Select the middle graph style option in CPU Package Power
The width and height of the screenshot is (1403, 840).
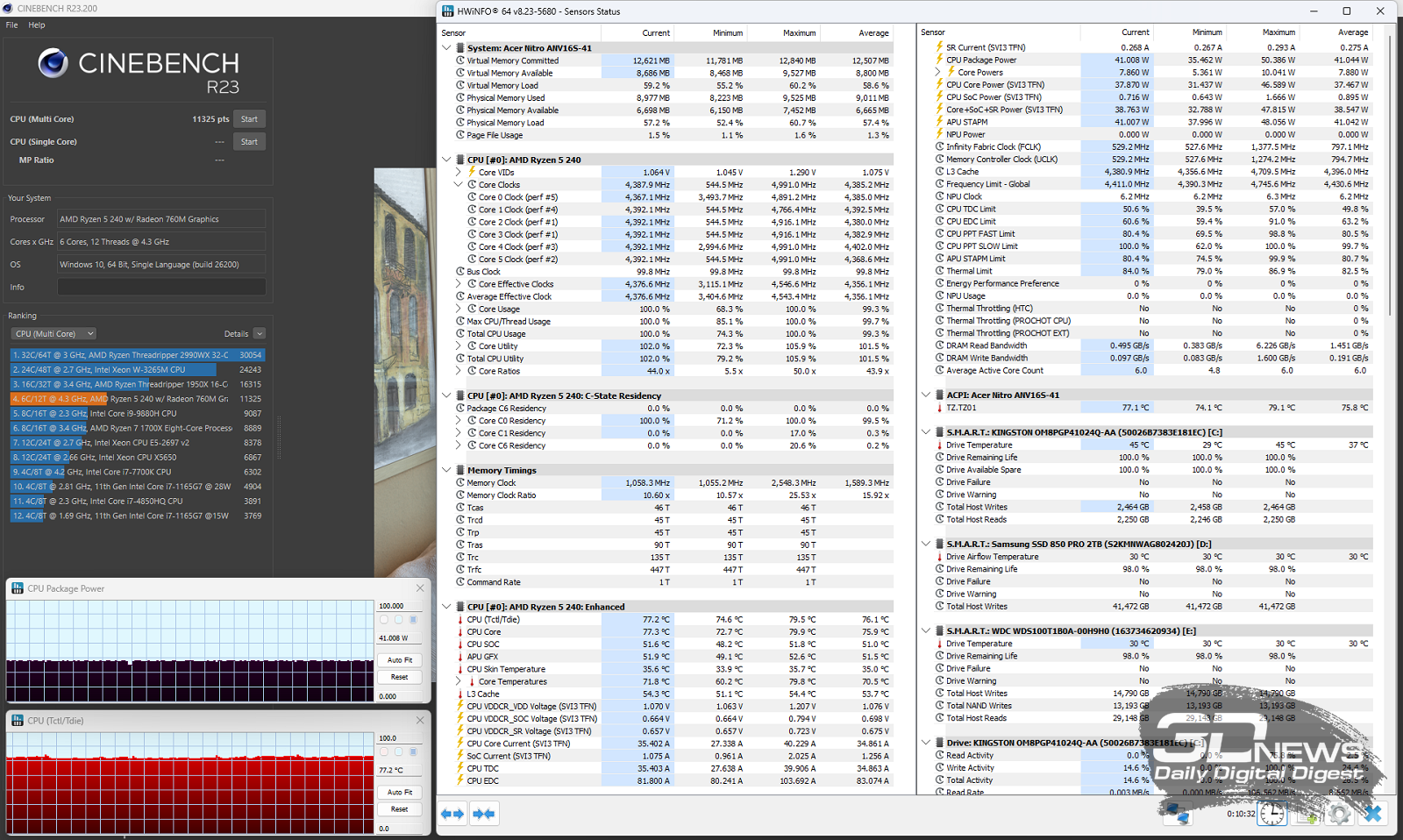(x=399, y=620)
